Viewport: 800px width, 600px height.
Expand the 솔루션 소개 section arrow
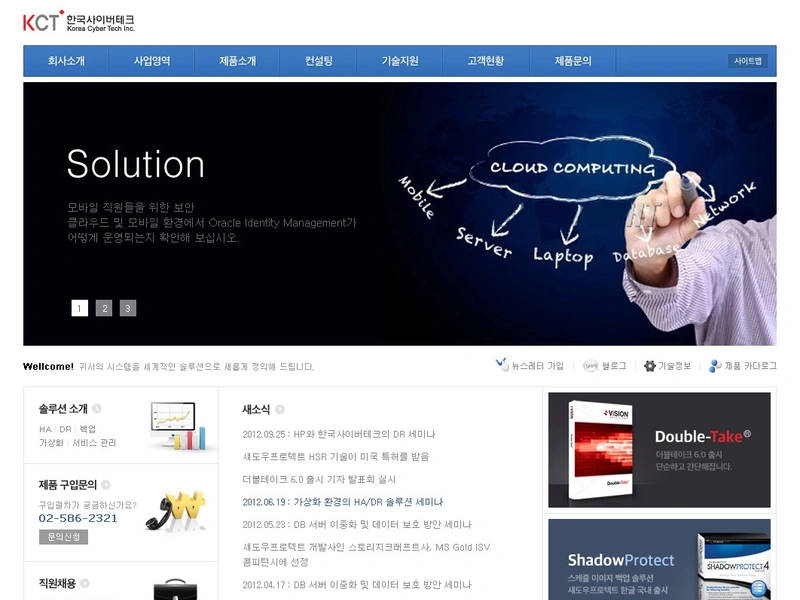[x=97, y=408]
